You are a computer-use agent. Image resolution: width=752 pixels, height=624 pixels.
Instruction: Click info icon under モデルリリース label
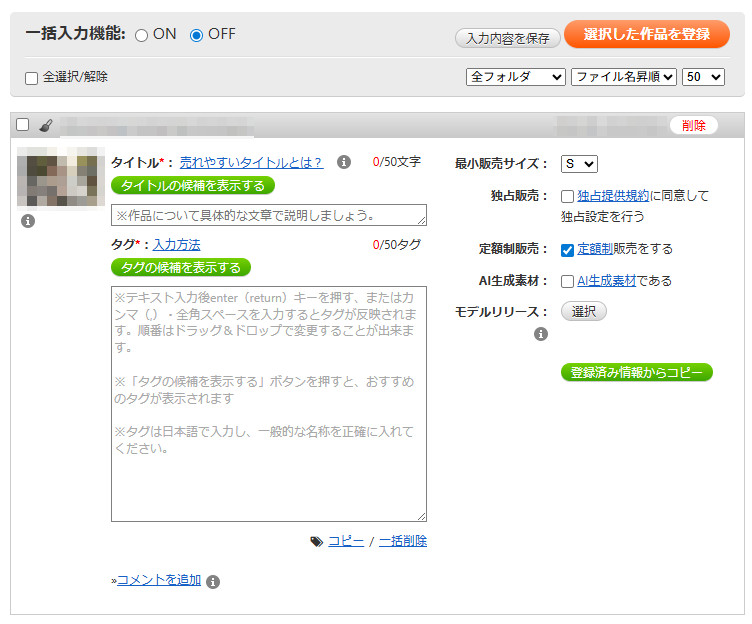[541, 334]
